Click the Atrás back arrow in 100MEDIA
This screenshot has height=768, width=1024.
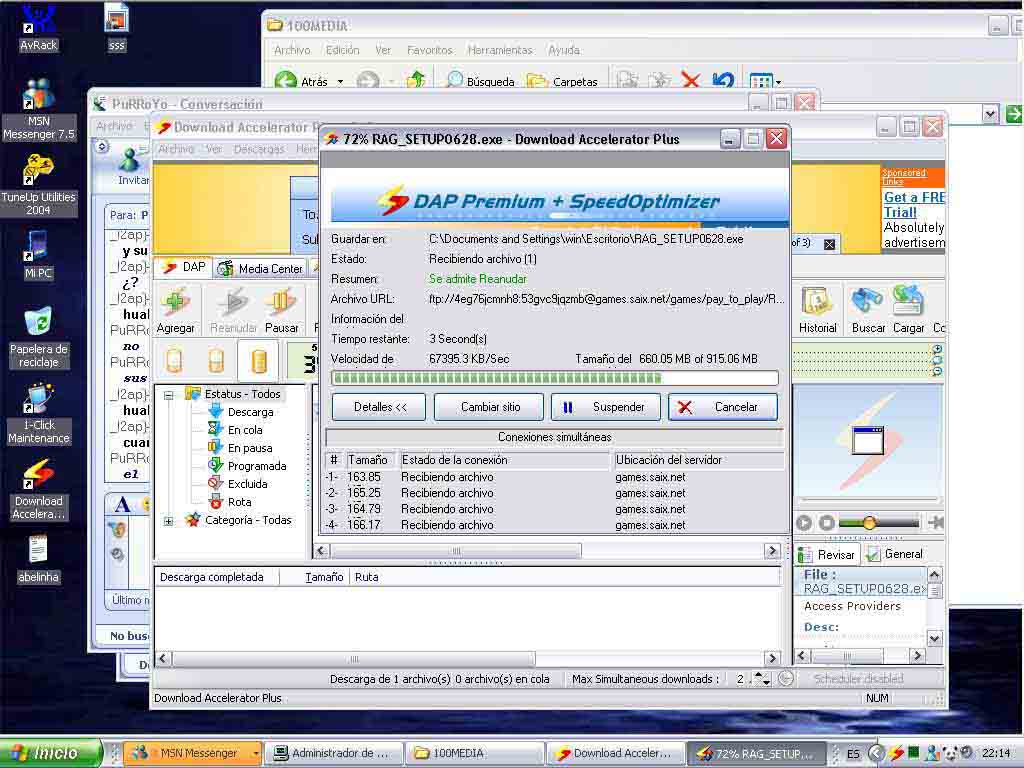point(300,81)
